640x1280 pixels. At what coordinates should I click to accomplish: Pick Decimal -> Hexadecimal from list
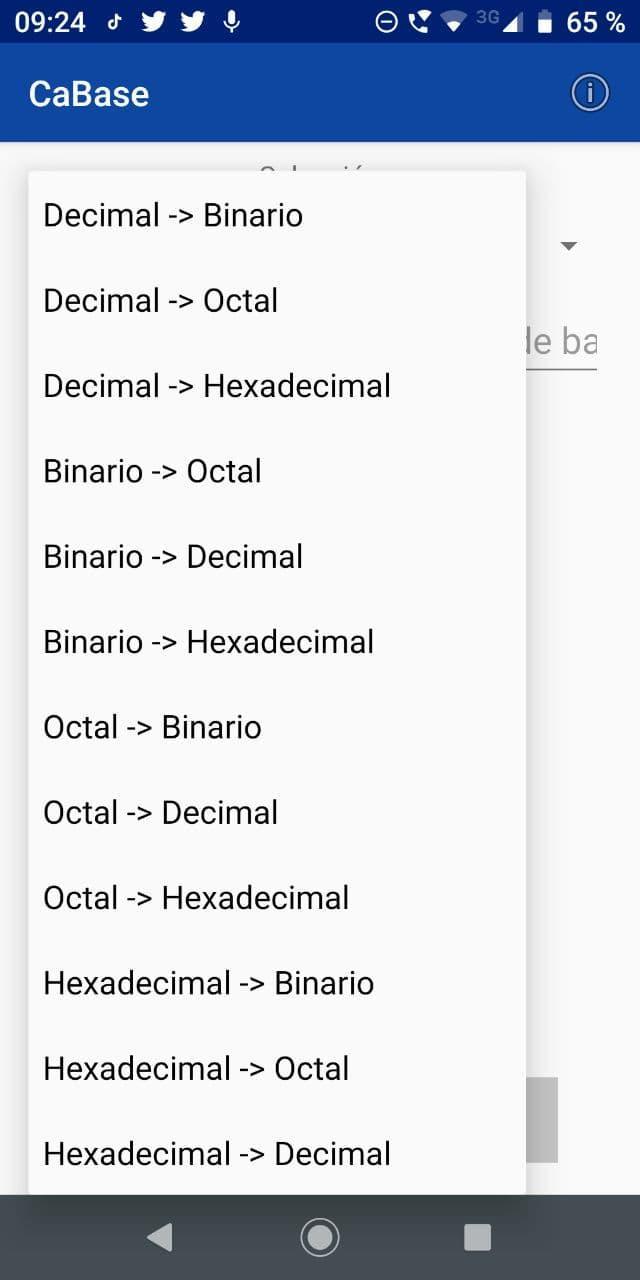[217, 386]
